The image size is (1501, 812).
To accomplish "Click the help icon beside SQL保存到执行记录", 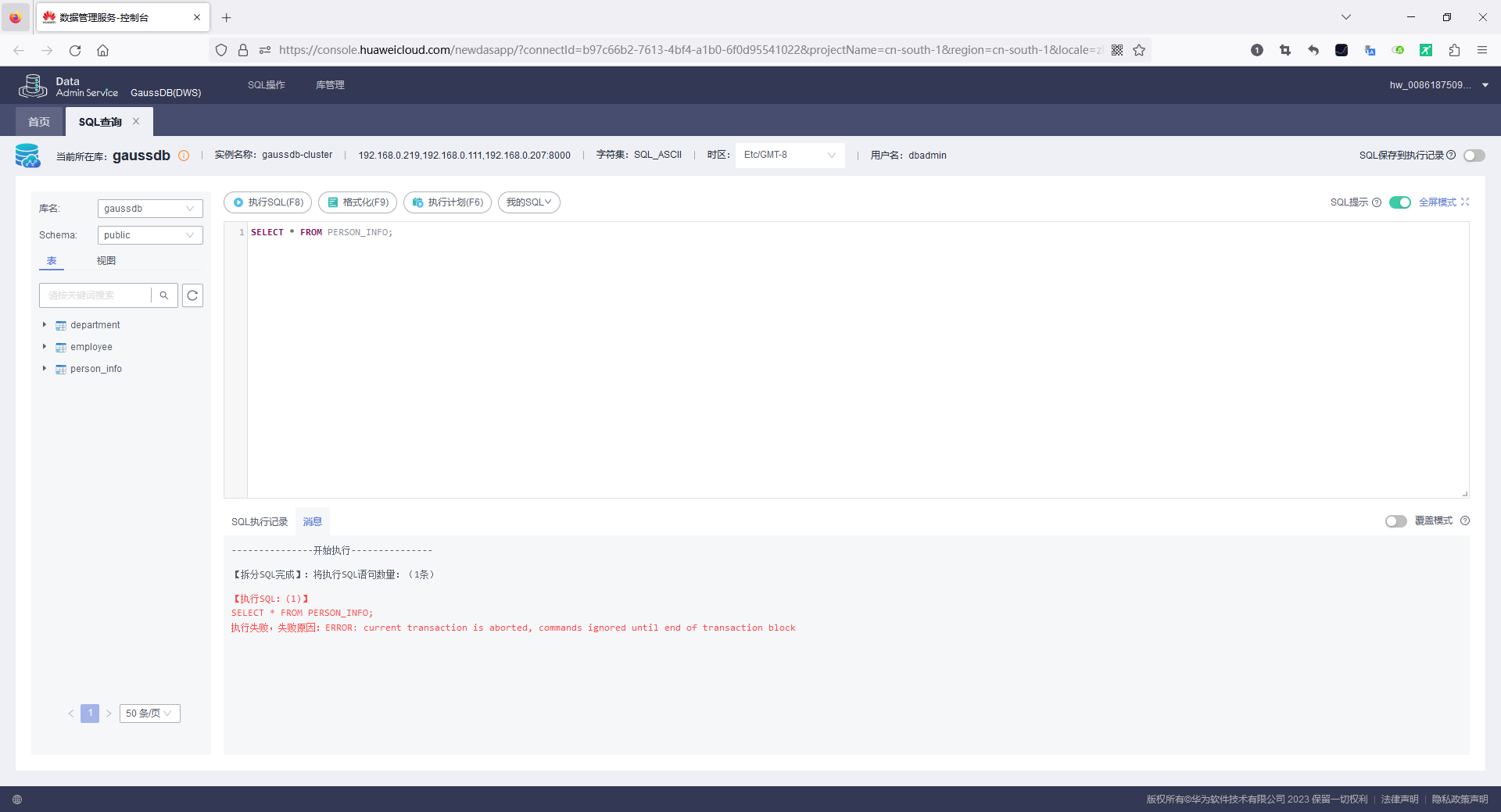I will [1451, 155].
